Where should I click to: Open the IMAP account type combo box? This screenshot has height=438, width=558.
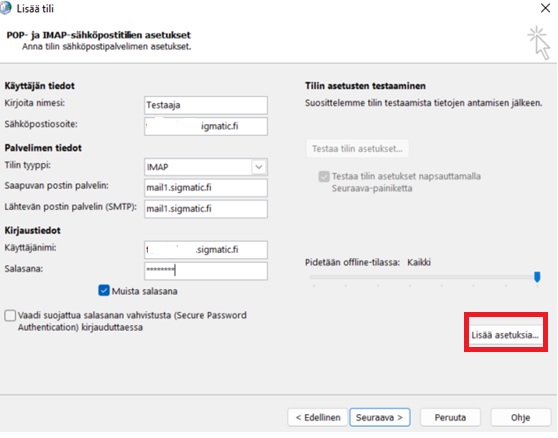[x=206, y=167]
